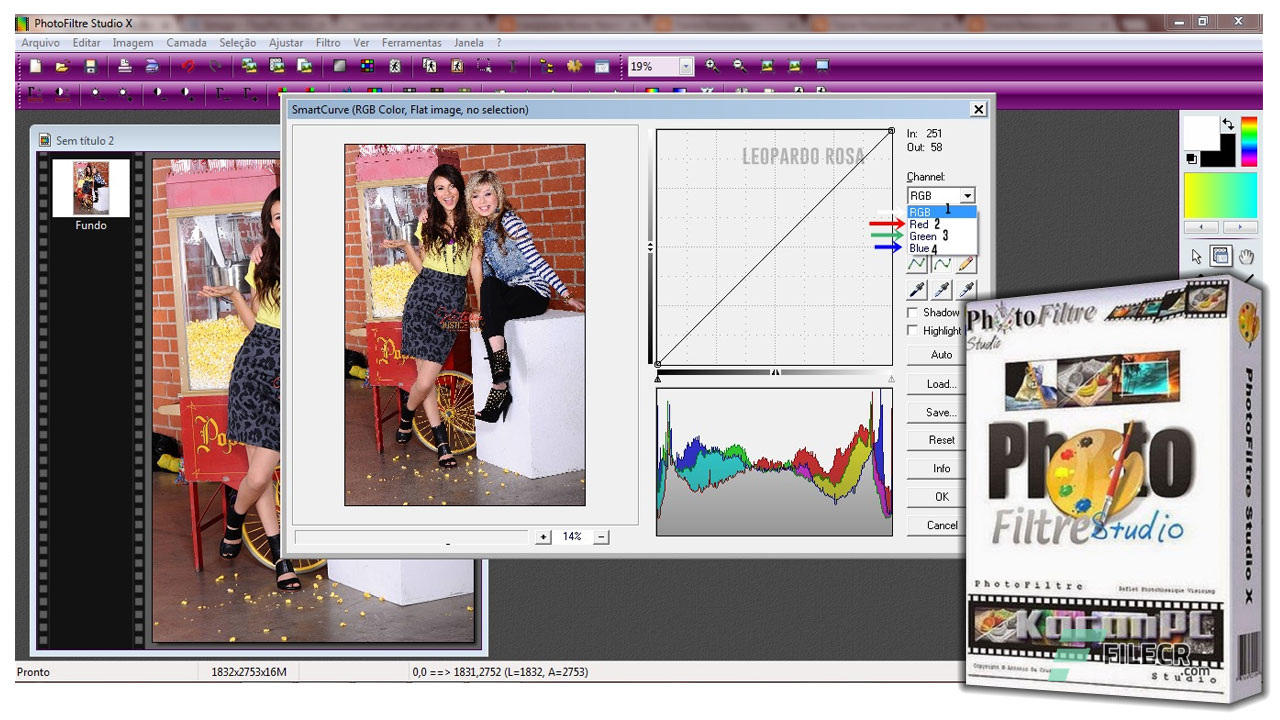Open the Filtro menu
The width and height of the screenshot is (1280, 720).
click(x=328, y=43)
